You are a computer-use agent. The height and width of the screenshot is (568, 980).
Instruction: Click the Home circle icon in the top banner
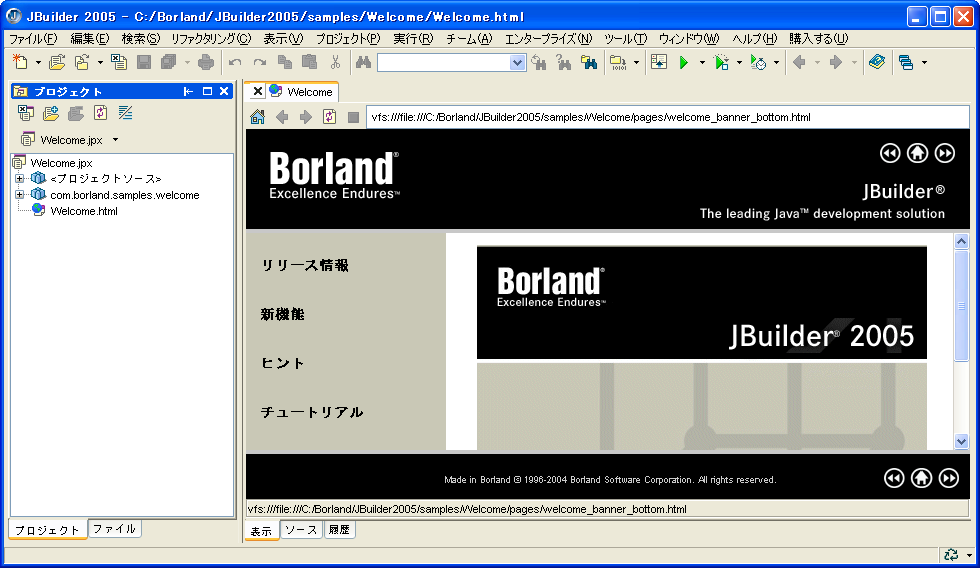pyautogui.click(x=917, y=153)
